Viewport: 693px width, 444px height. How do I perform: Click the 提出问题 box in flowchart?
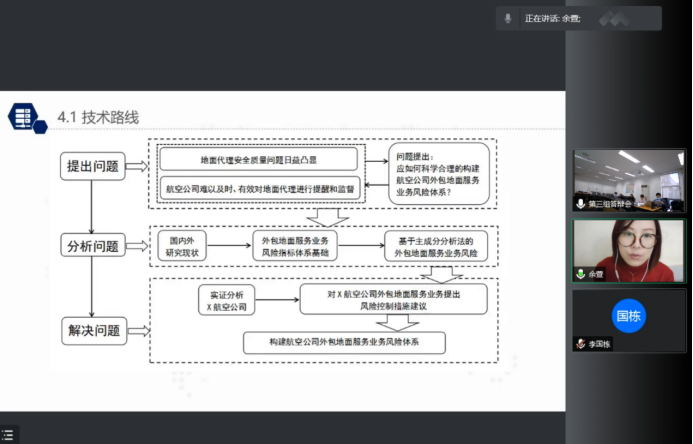(91, 165)
